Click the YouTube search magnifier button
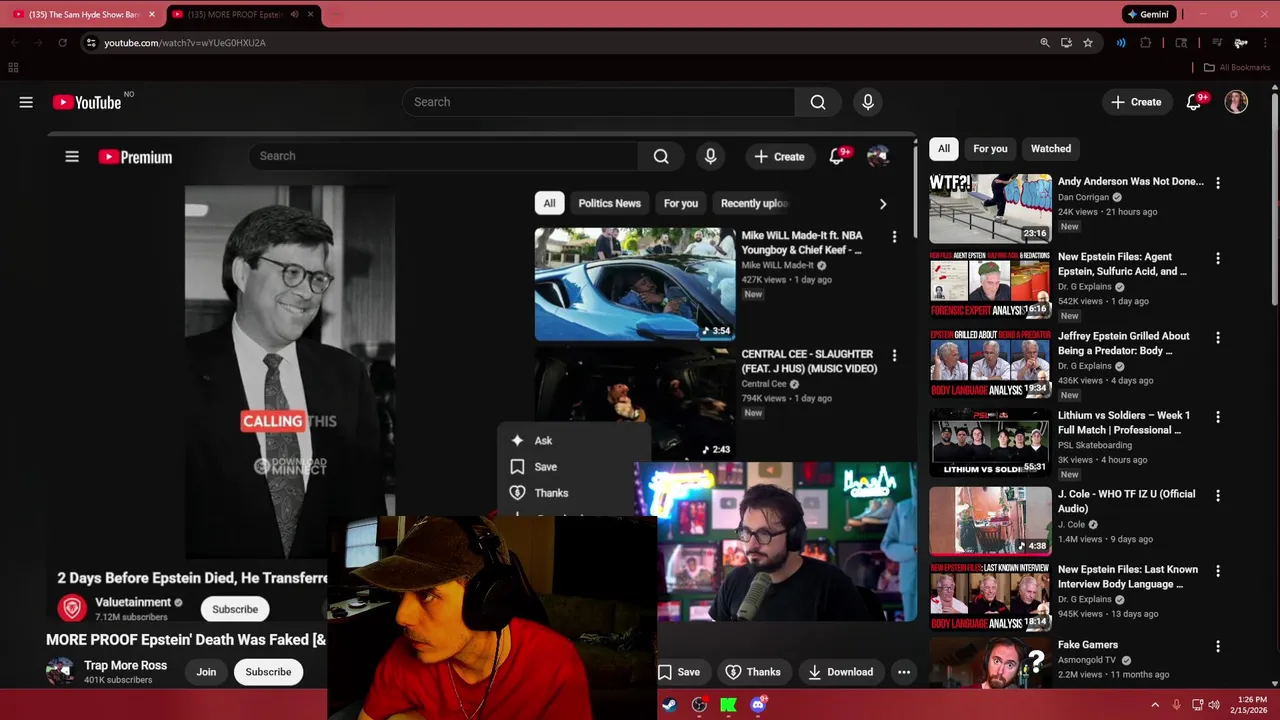The height and width of the screenshot is (720, 1280). point(818,102)
